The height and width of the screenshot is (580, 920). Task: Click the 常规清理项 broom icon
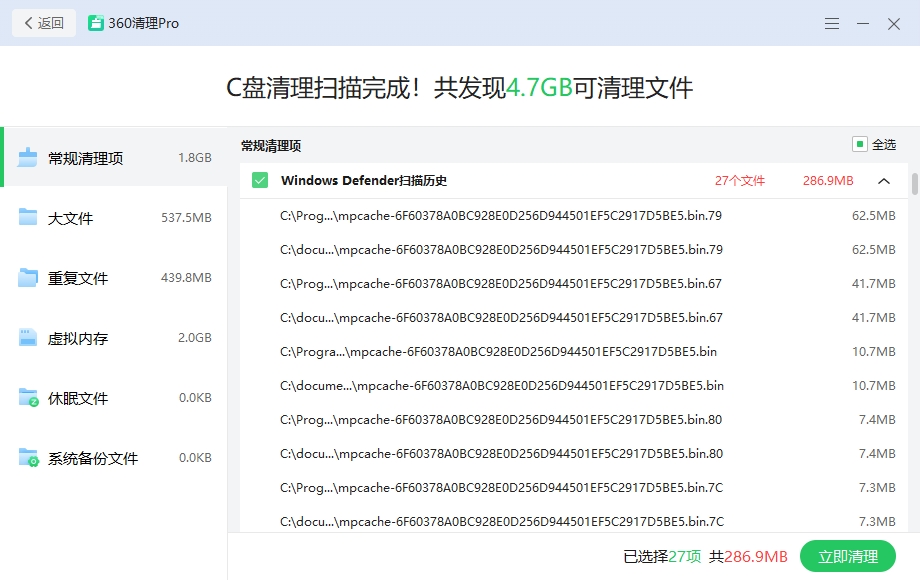pos(28,158)
